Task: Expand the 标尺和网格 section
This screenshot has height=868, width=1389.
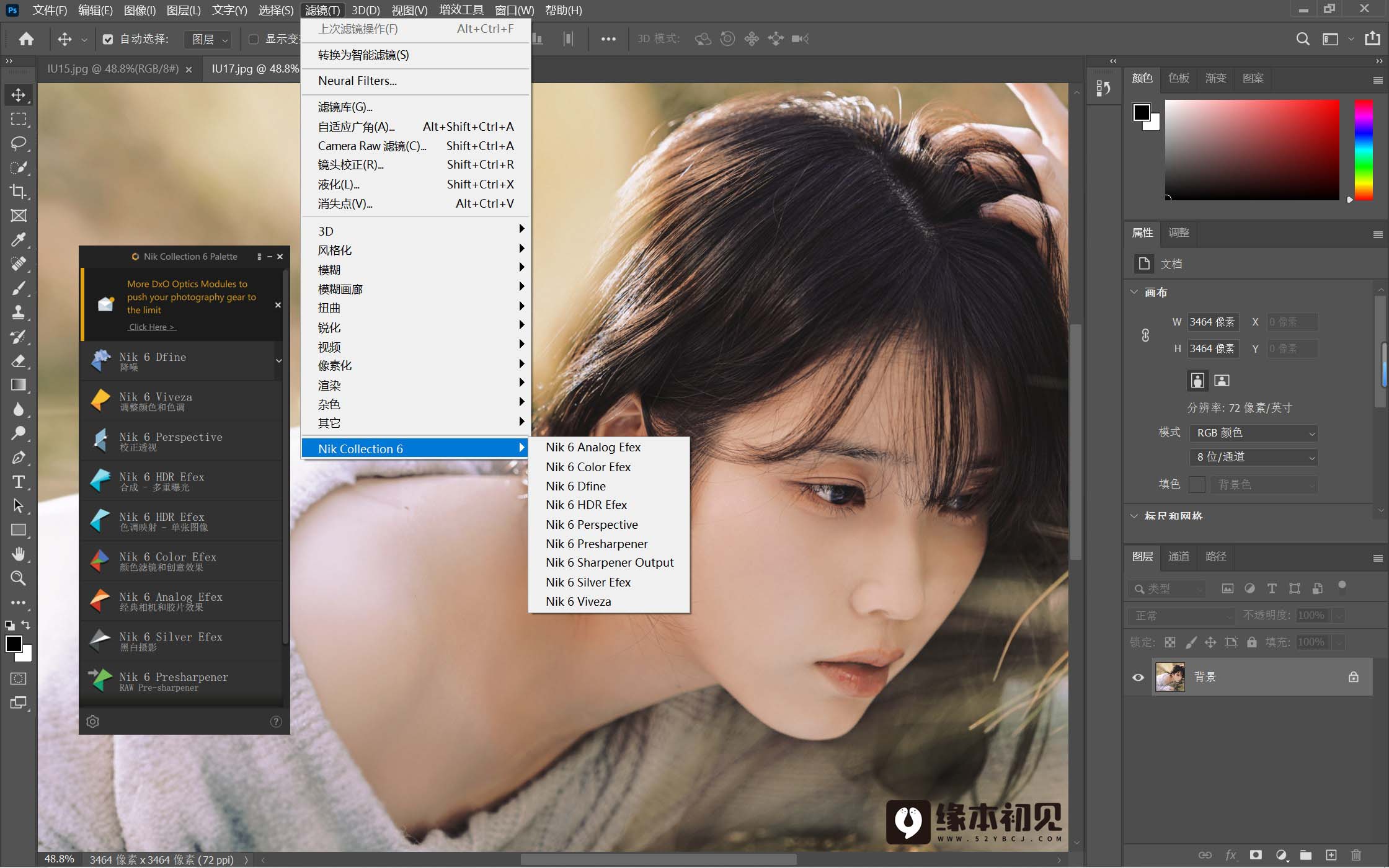Action: (x=1134, y=516)
